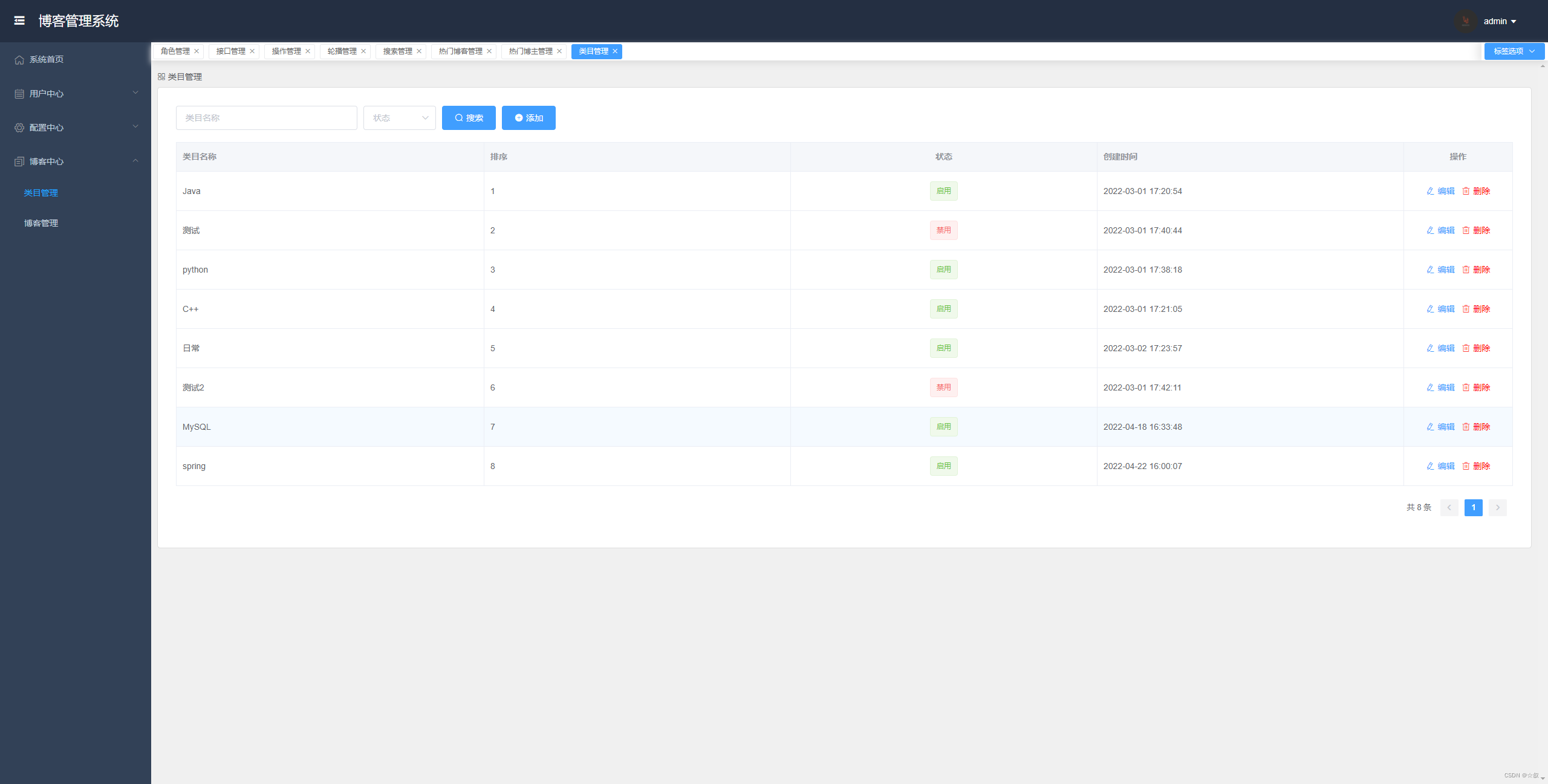
Task: Toggle the hamburger sidebar collapse icon
Action: click(19, 21)
